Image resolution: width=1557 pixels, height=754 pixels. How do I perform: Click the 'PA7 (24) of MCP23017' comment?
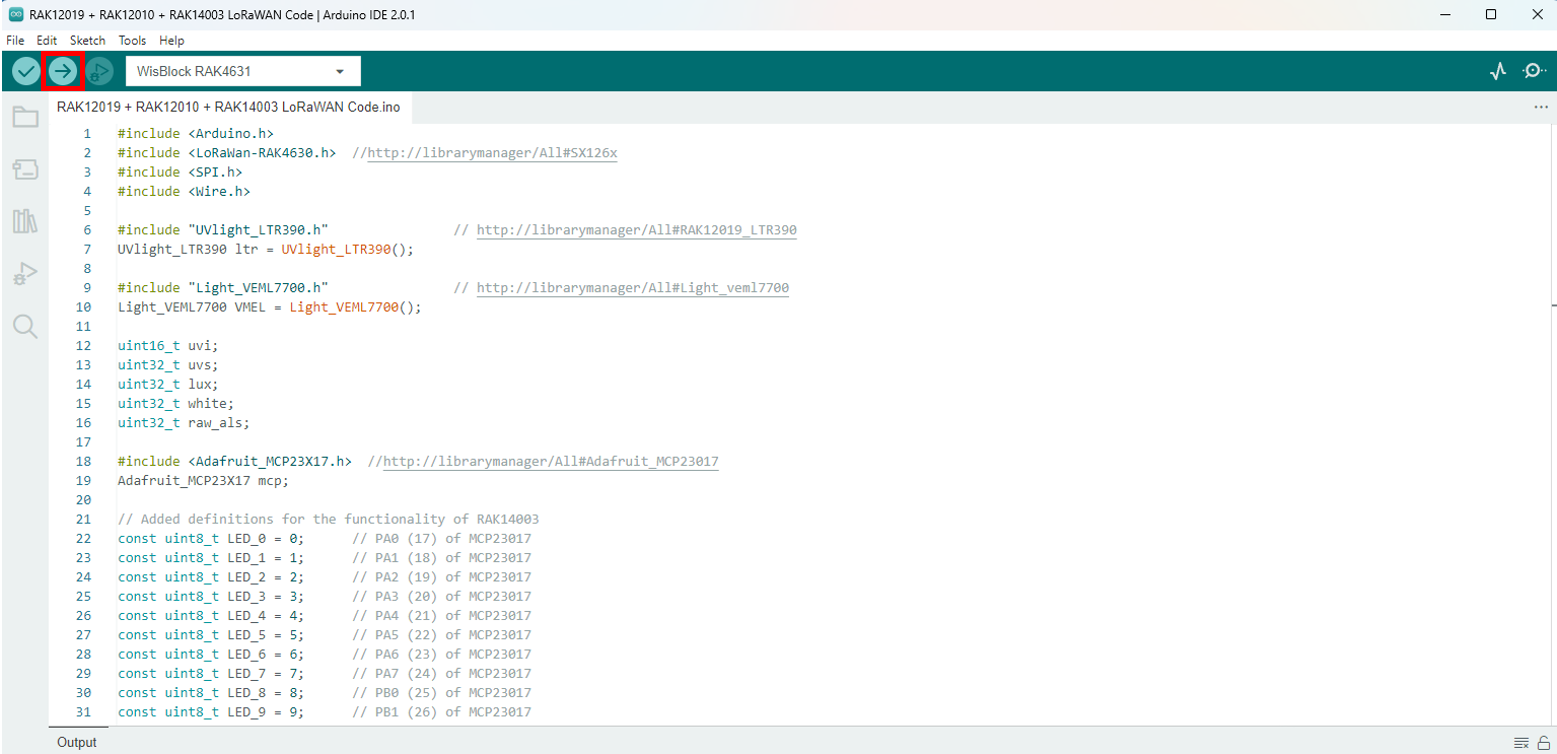click(441, 673)
